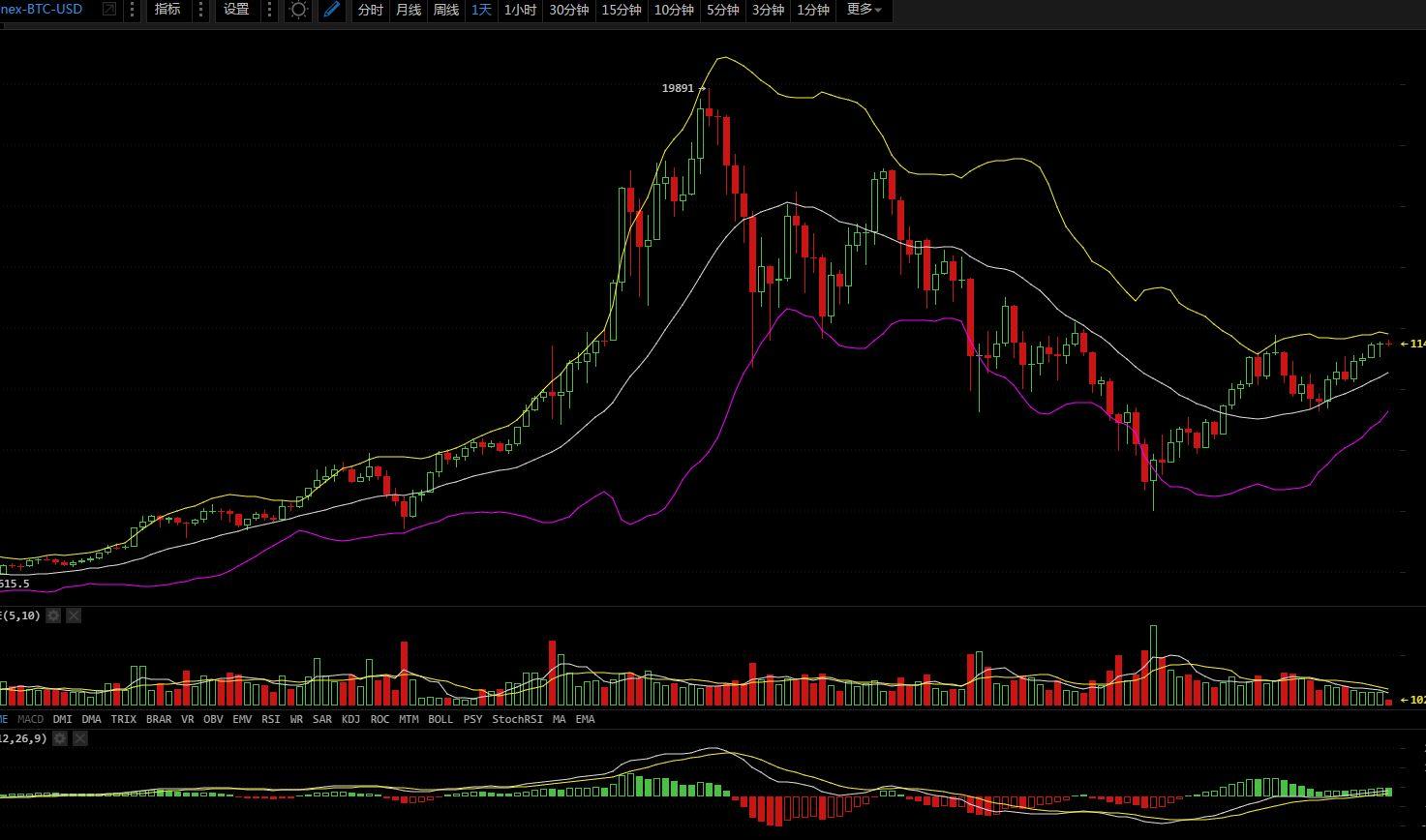This screenshot has width=1426, height=840.
Task: Select the 1分钟 timeframe
Action: pyautogui.click(x=813, y=10)
